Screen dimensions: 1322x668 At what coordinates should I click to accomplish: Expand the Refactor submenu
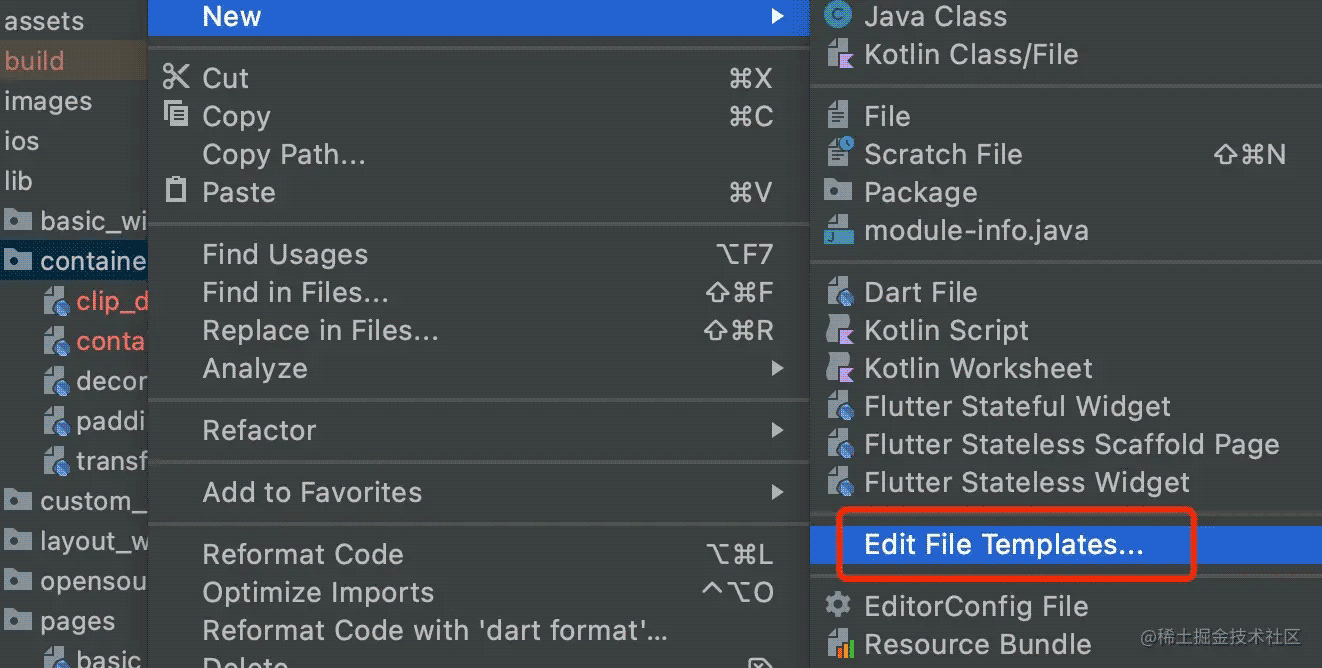(259, 430)
